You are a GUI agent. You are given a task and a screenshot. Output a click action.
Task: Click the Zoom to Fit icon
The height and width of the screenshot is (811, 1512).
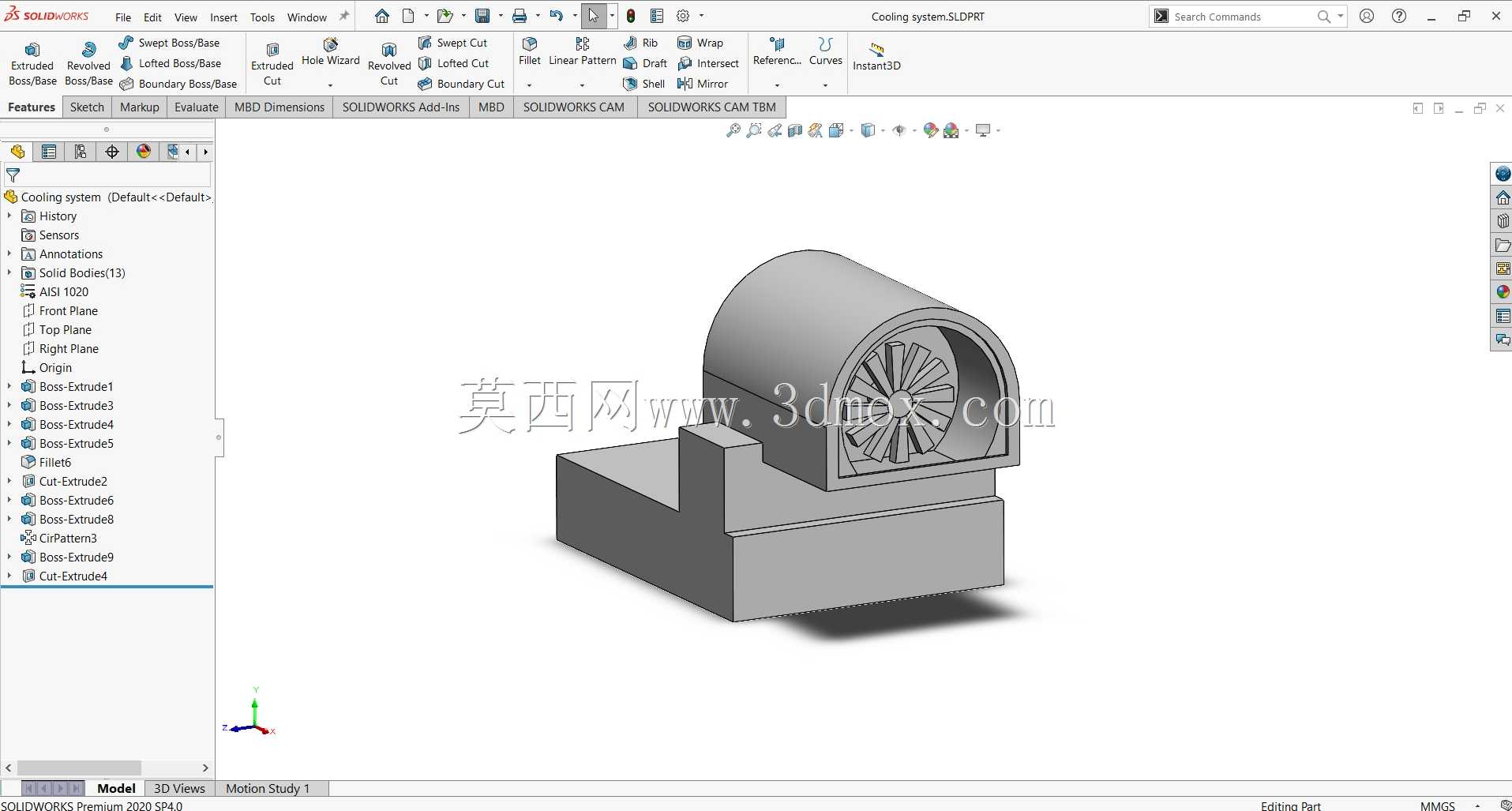click(x=733, y=130)
